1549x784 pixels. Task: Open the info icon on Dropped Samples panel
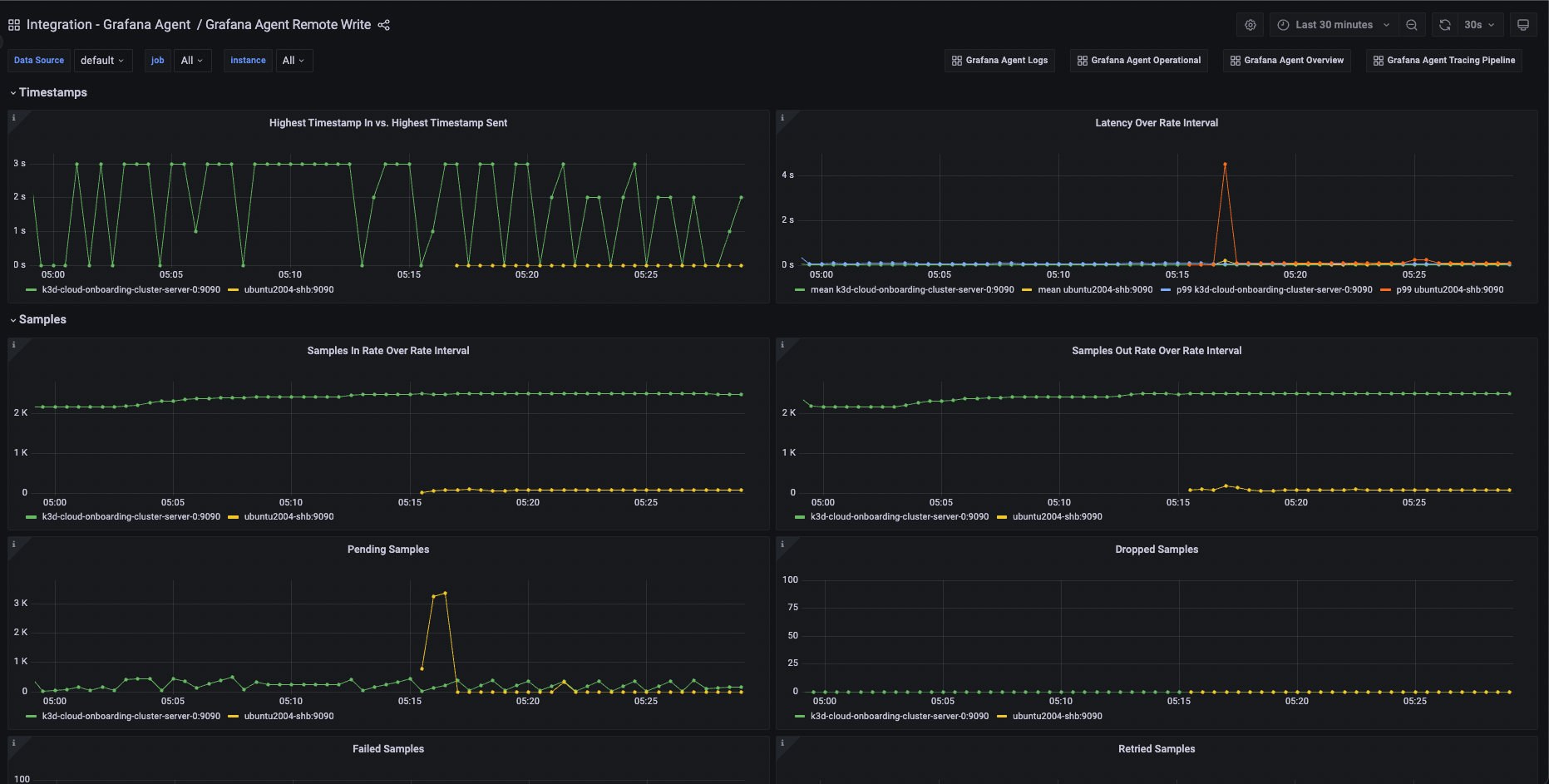pyautogui.click(x=782, y=545)
